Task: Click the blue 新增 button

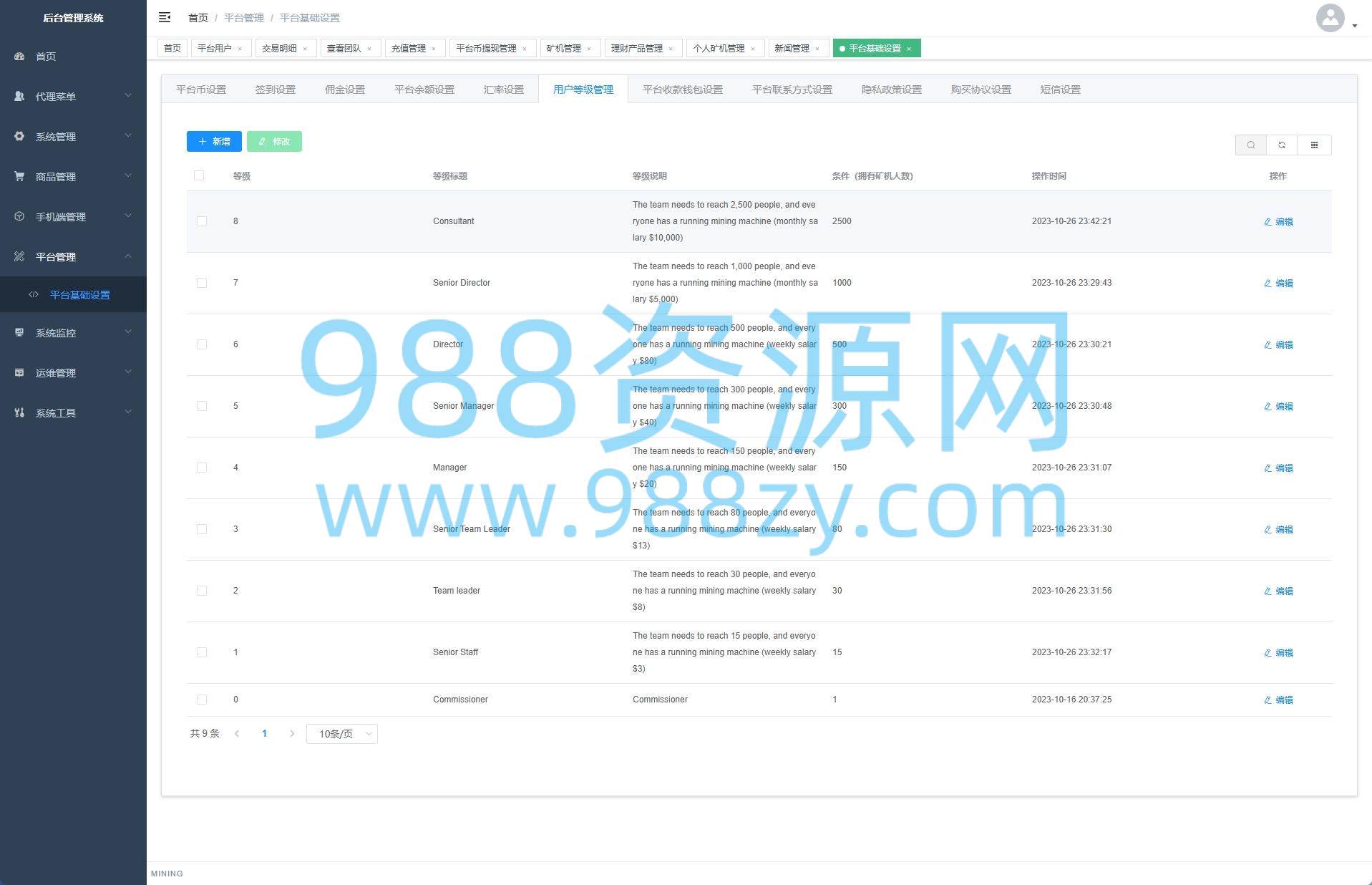Action: point(214,142)
